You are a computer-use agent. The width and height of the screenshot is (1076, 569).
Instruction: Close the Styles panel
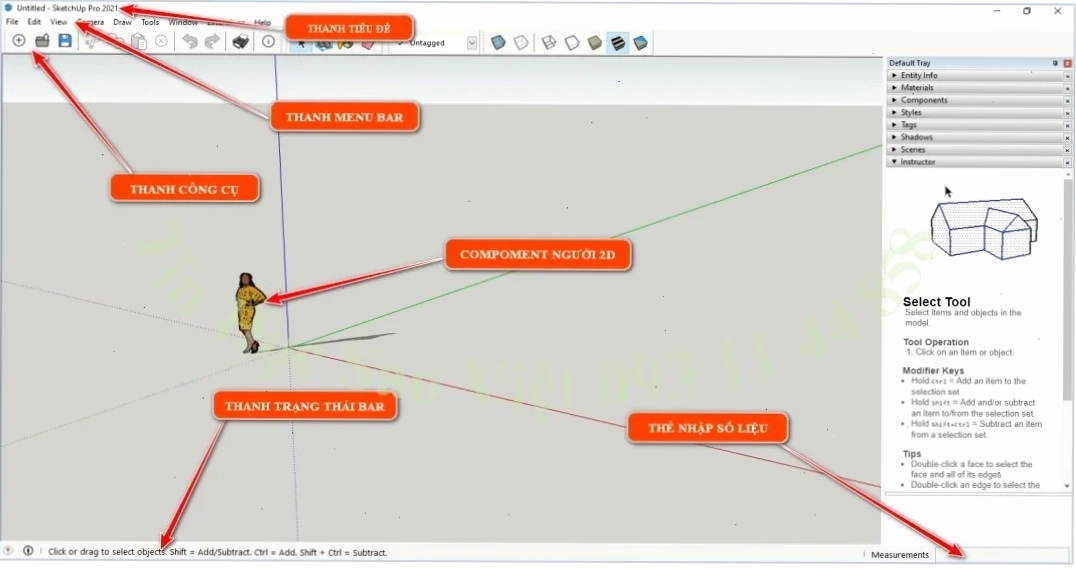pos(1067,113)
